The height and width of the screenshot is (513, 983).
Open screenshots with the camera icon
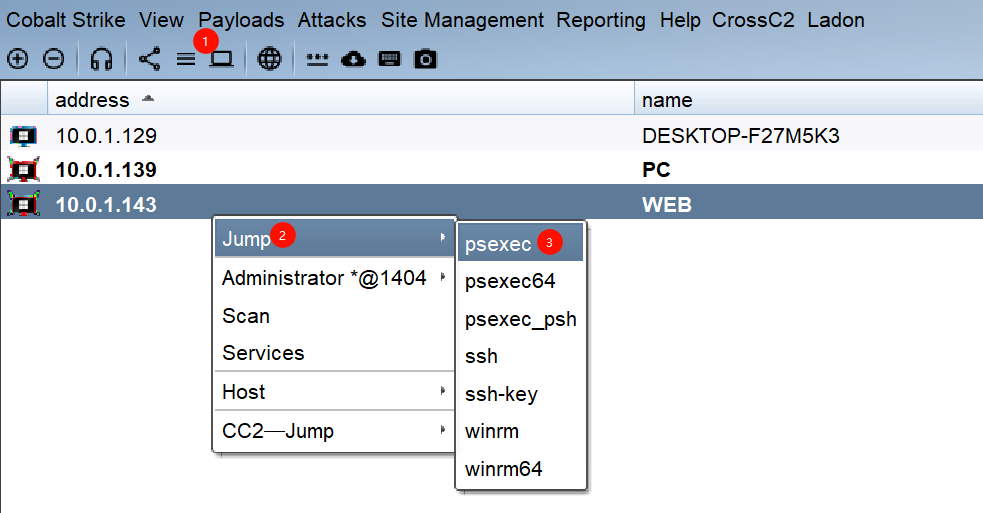(x=426, y=59)
